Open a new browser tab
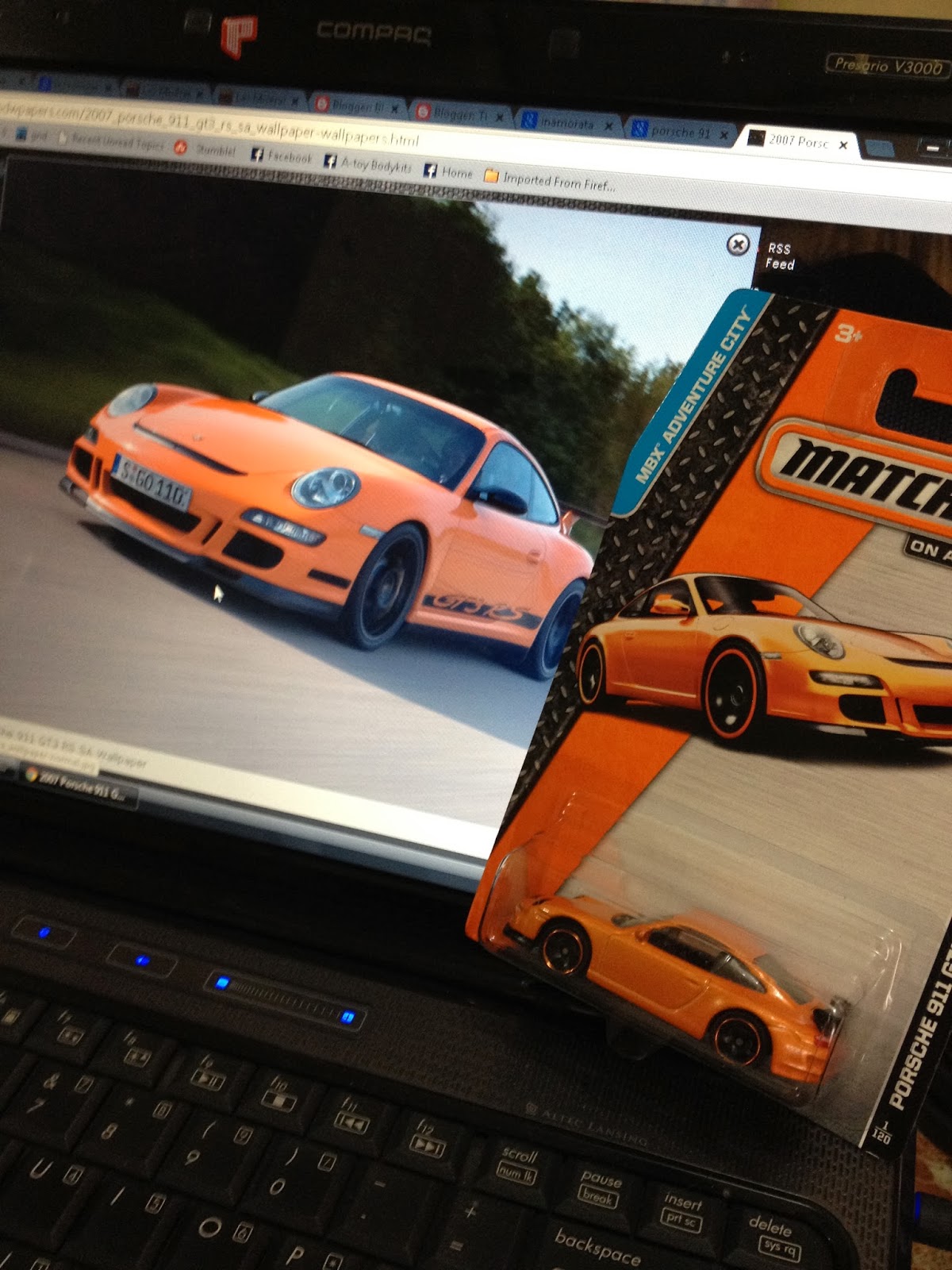Image resolution: width=952 pixels, height=1270 pixels. click(879, 148)
